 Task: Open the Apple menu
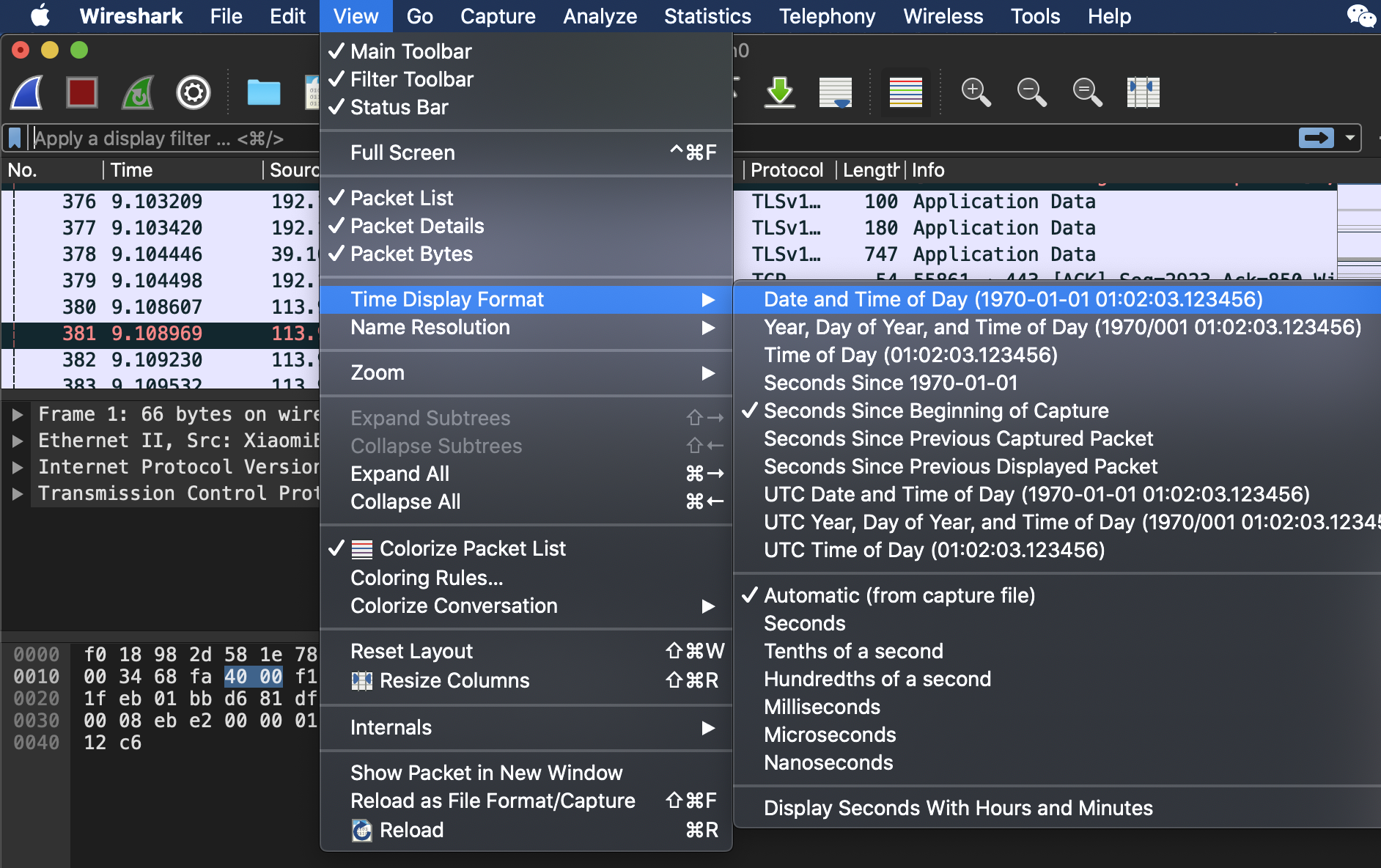pyautogui.click(x=41, y=16)
